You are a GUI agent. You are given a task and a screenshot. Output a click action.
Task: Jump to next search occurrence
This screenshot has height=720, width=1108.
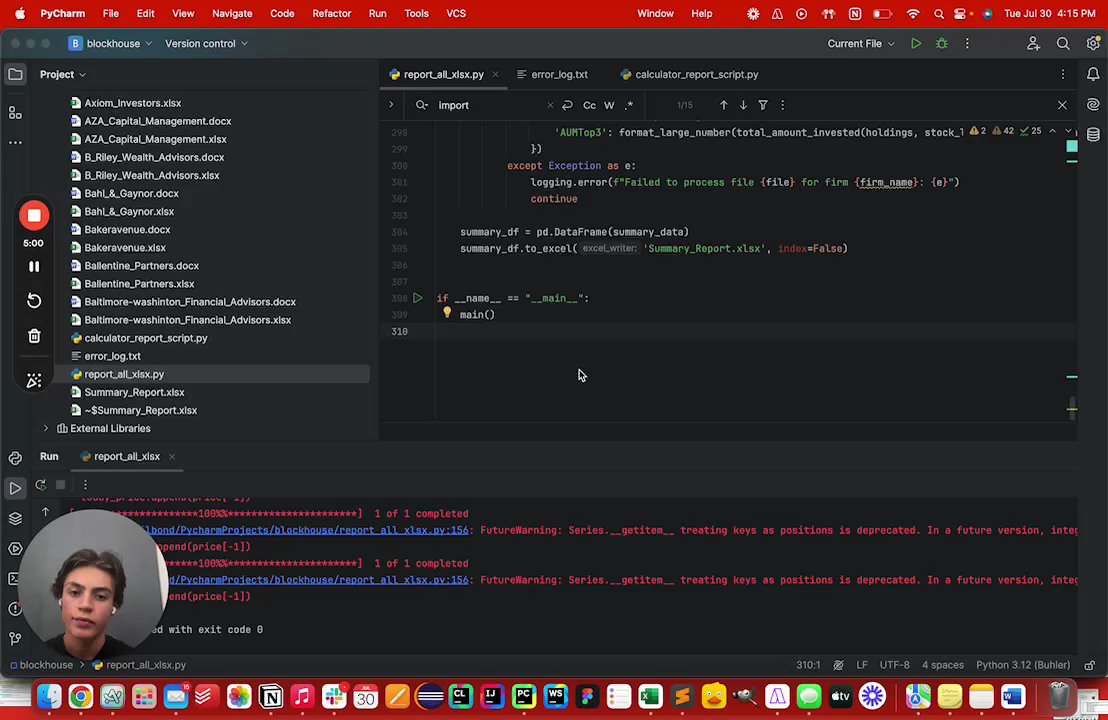[743, 105]
